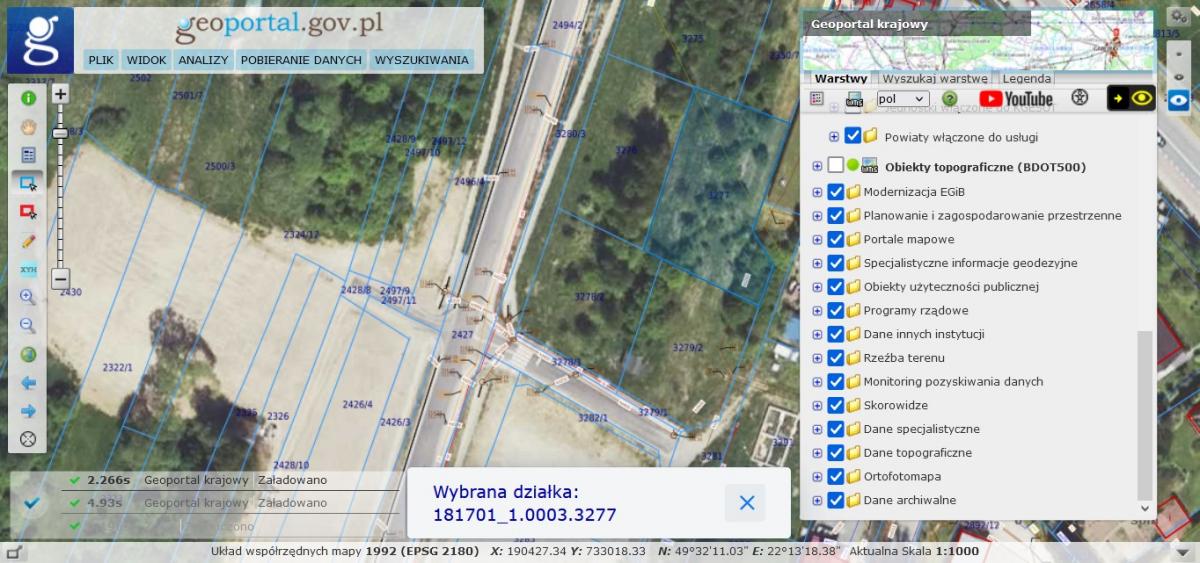The height and width of the screenshot is (563, 1200).
Task: Uncheck Dane archiwalne layer
Action: (x=835, y=500)
